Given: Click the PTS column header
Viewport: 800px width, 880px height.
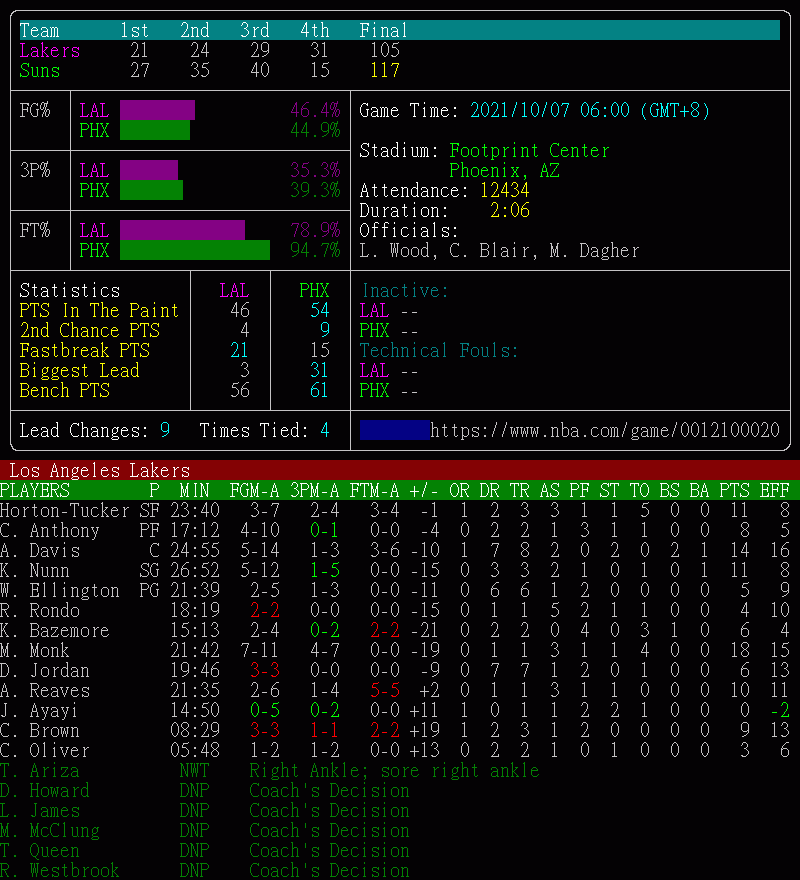Looking at the screenshot, I should pos(734,490).
